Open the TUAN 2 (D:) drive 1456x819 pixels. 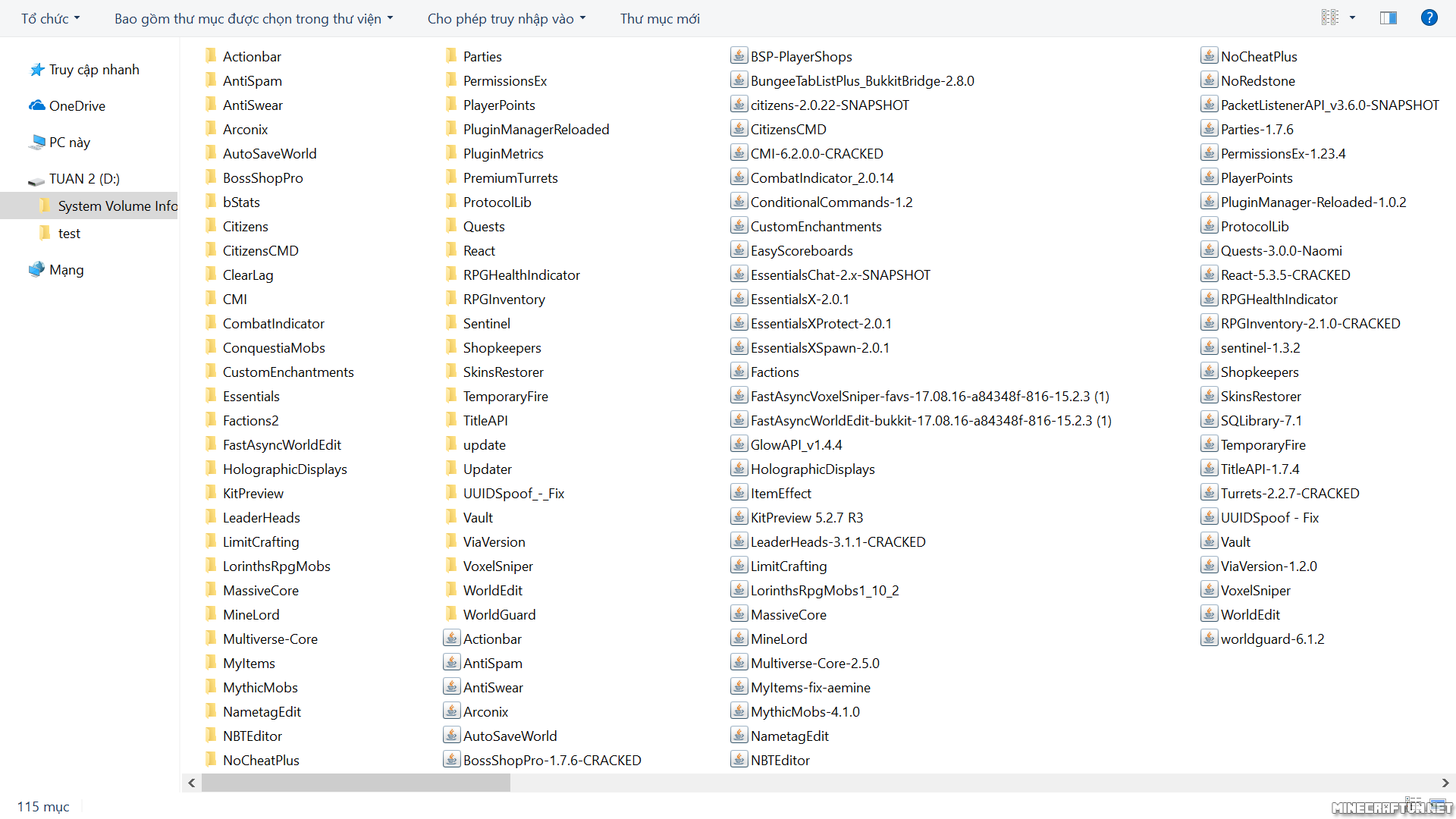pyautogui.click(x=83, y=179)
